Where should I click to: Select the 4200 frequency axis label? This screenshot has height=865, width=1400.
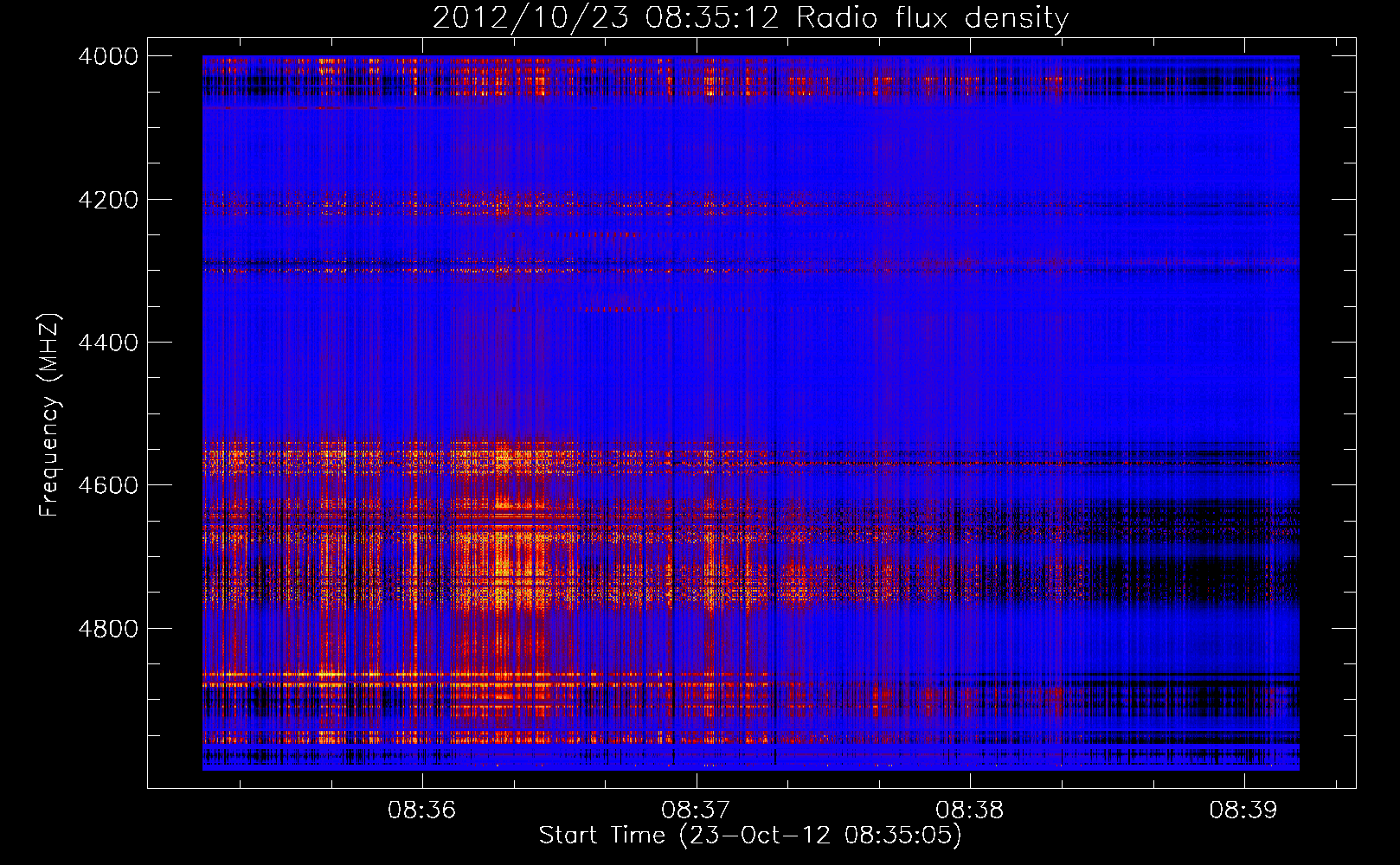click(108, 200)
